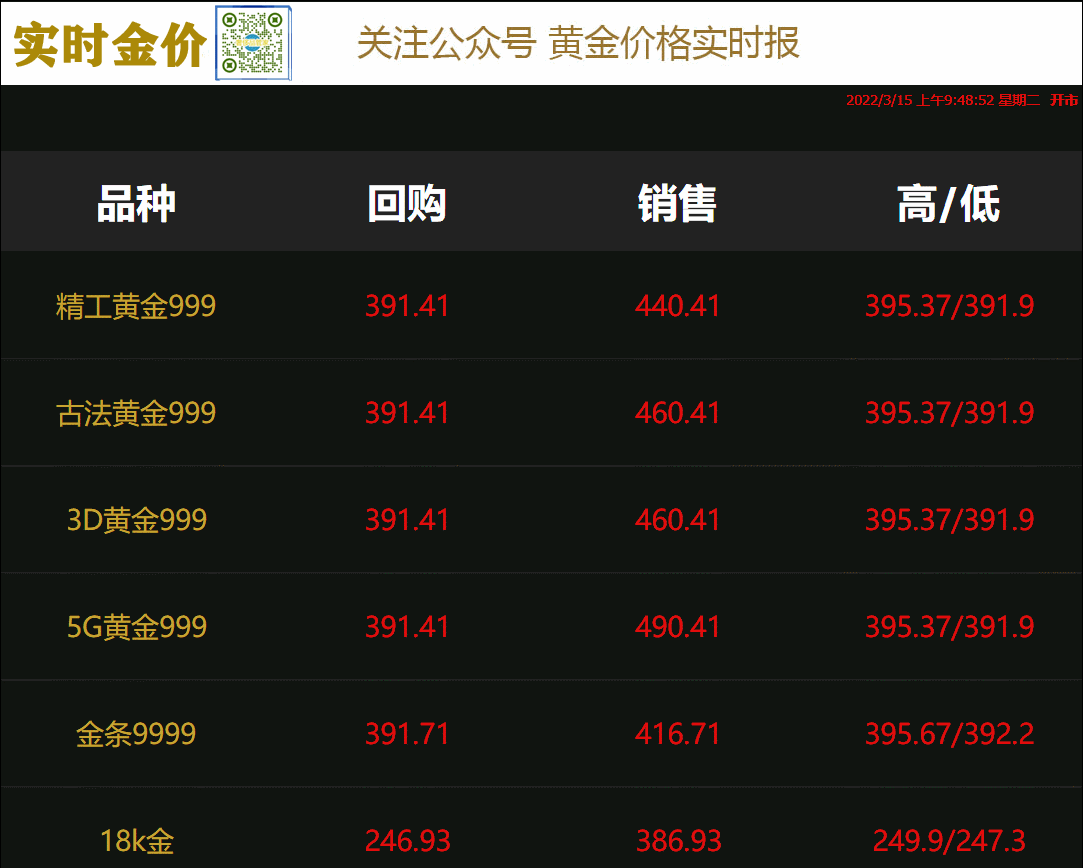This screenshot has height=868, width=1083.
Task: Click buyback price 391.71 for 金条9999
Action: click(407, 734)
